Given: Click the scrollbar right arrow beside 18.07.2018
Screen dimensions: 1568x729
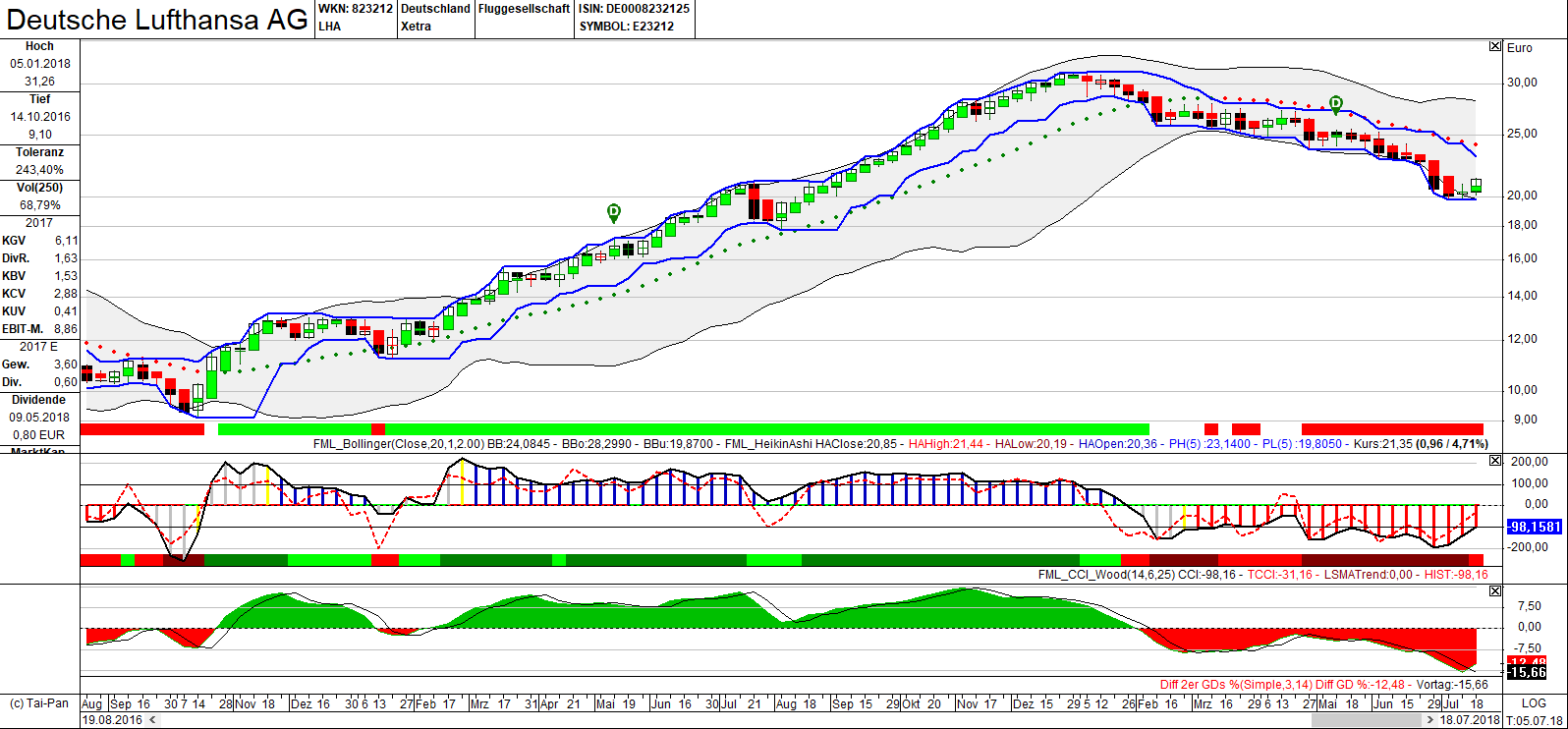Looking at the screenshot, I should click(1429, 720).
